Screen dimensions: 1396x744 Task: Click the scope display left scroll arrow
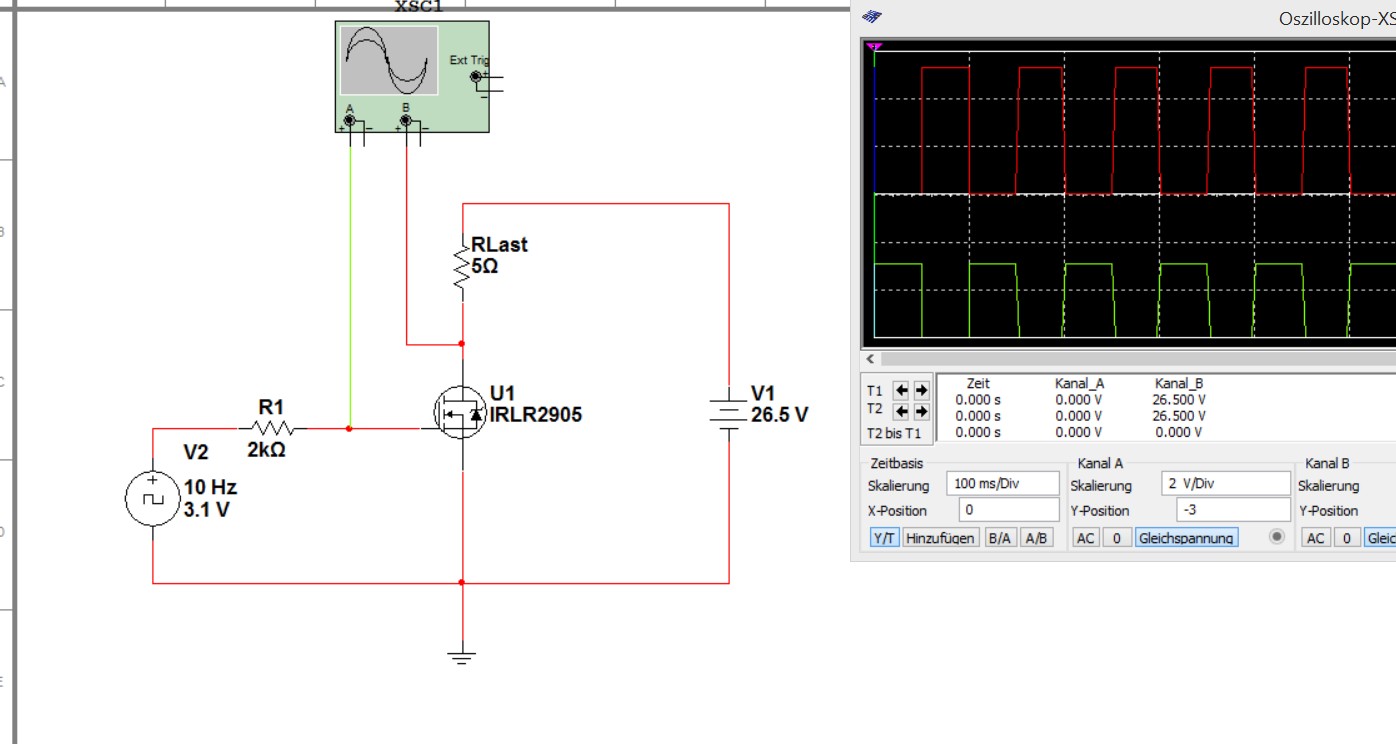(x=870, y=359)
